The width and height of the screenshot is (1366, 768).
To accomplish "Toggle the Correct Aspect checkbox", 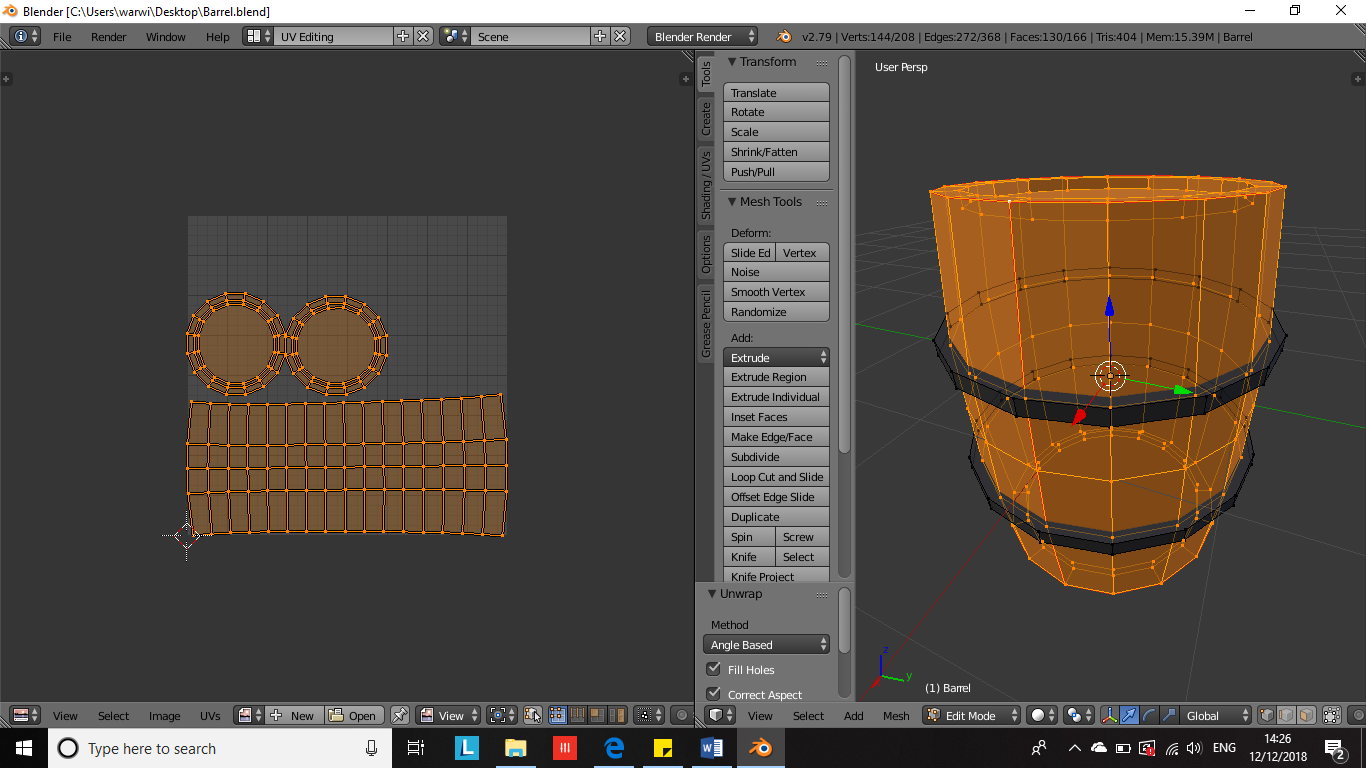I will pyautogui.click(x=714, y=694).
